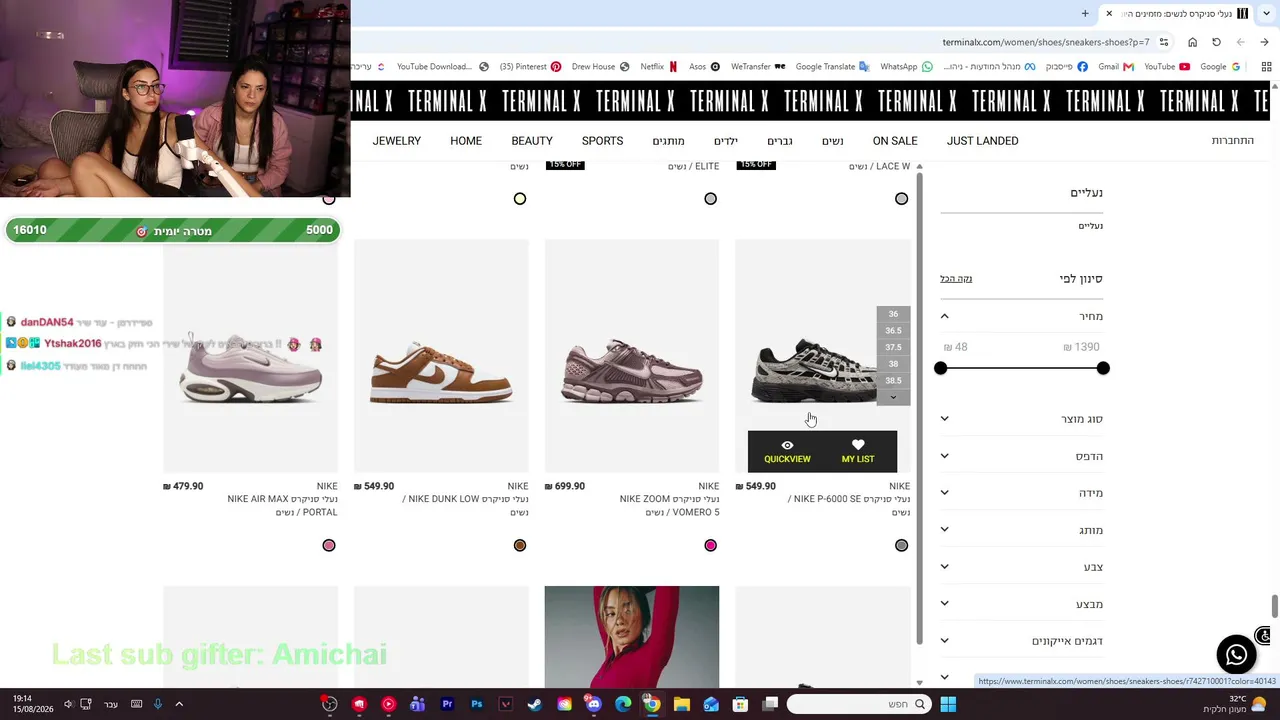Open the site information icon in address bar

(x=1163, y=42)
